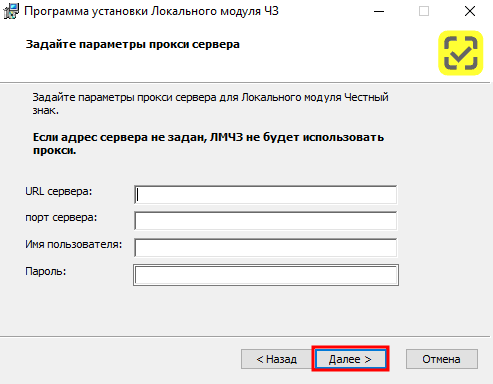Click the label URL сервера:
This screenshot has width=493, height=384.
pyautogui.click(x=59, y=191)
